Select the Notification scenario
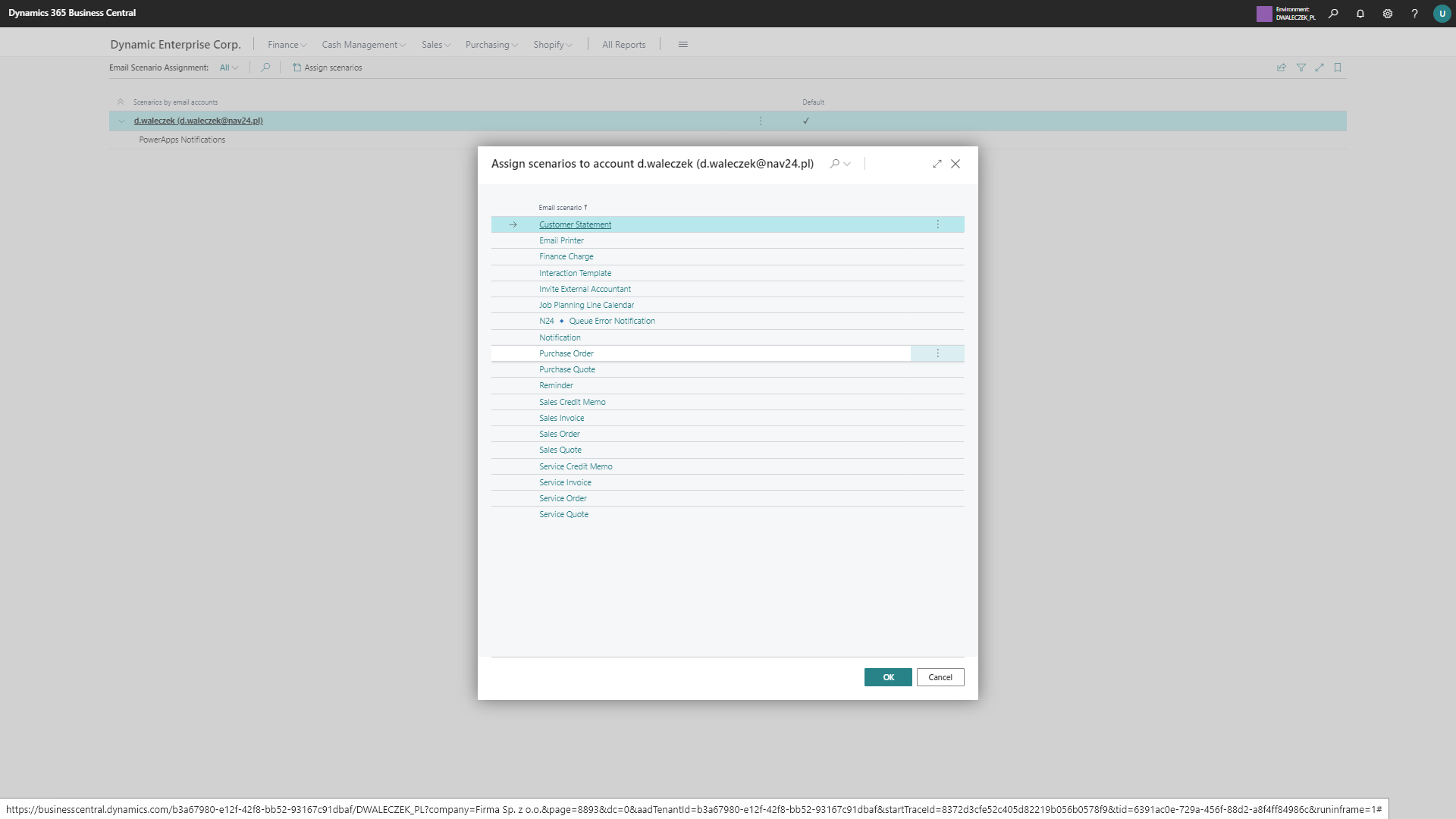Image resolution: width=1456 pixels, height=819 pixels. 560,337
